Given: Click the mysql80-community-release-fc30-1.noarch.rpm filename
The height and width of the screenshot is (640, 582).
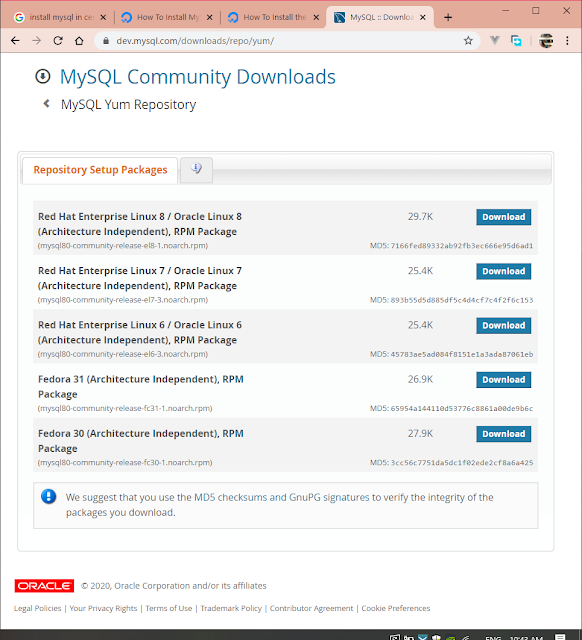Looking at the screenshot, I should (x=125, y=463).
